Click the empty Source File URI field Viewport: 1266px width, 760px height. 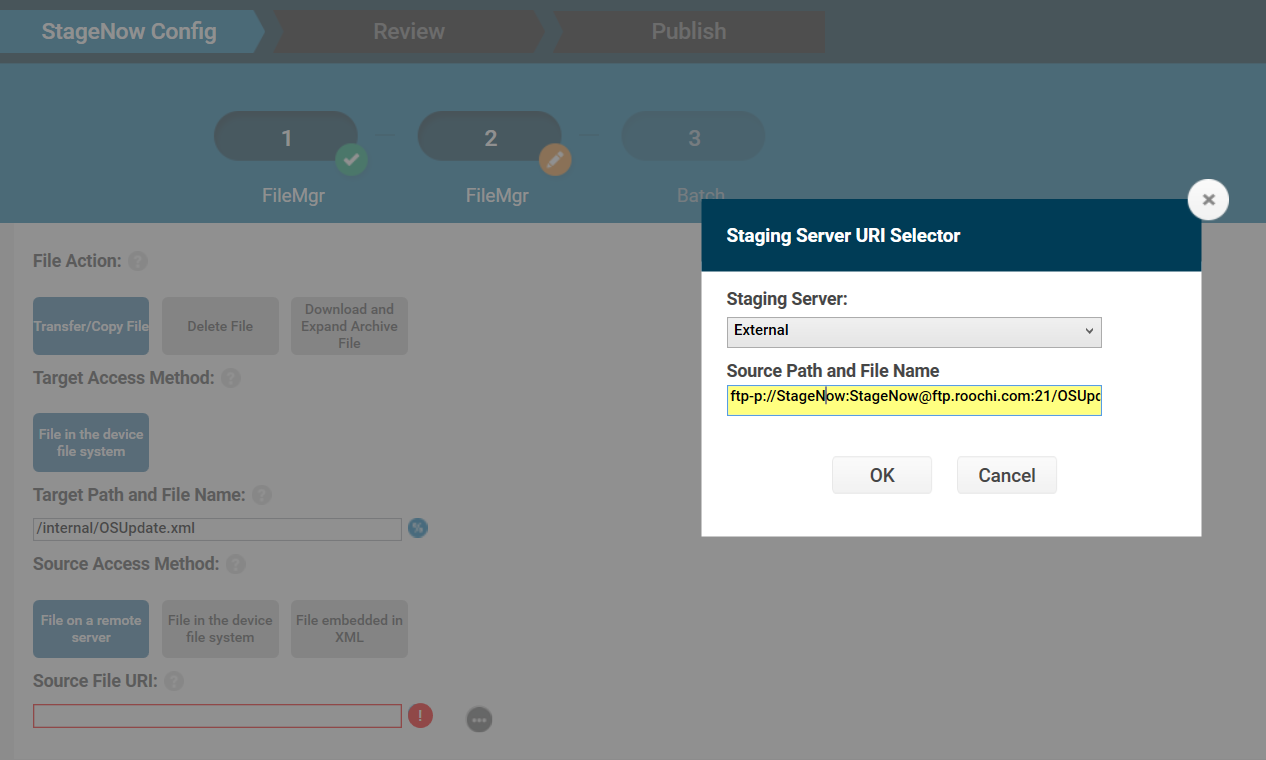(x=217, y=716)
